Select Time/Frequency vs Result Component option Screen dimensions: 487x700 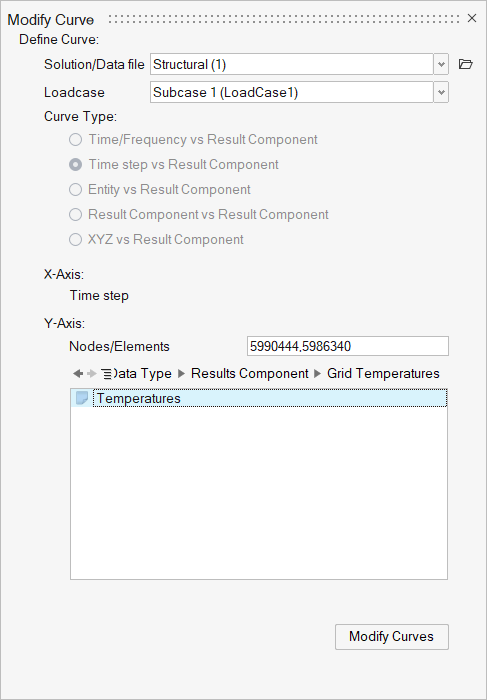click(75, 140)
